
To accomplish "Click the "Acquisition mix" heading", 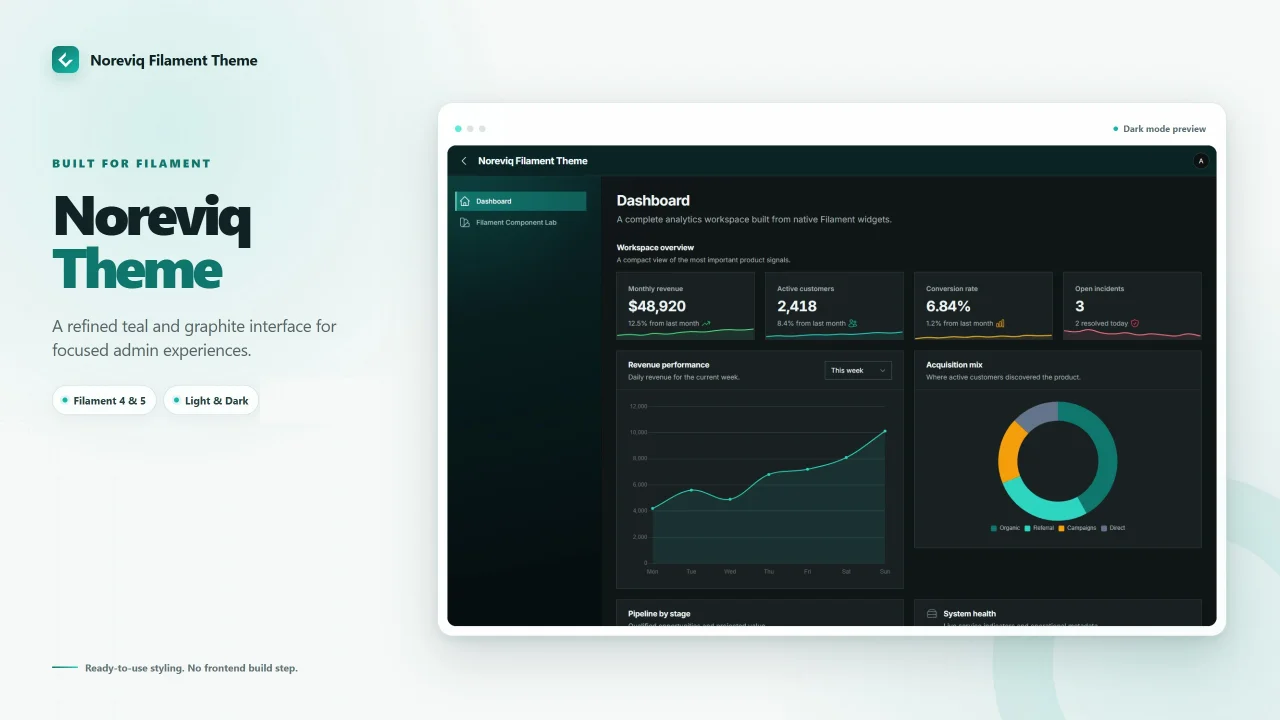I will [954, 365].
